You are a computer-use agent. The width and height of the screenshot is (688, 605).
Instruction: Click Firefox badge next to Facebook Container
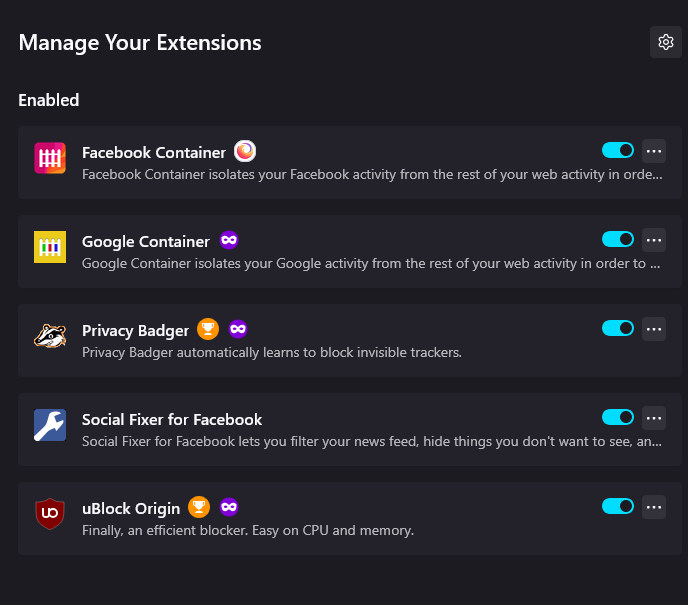pos(245,151)
